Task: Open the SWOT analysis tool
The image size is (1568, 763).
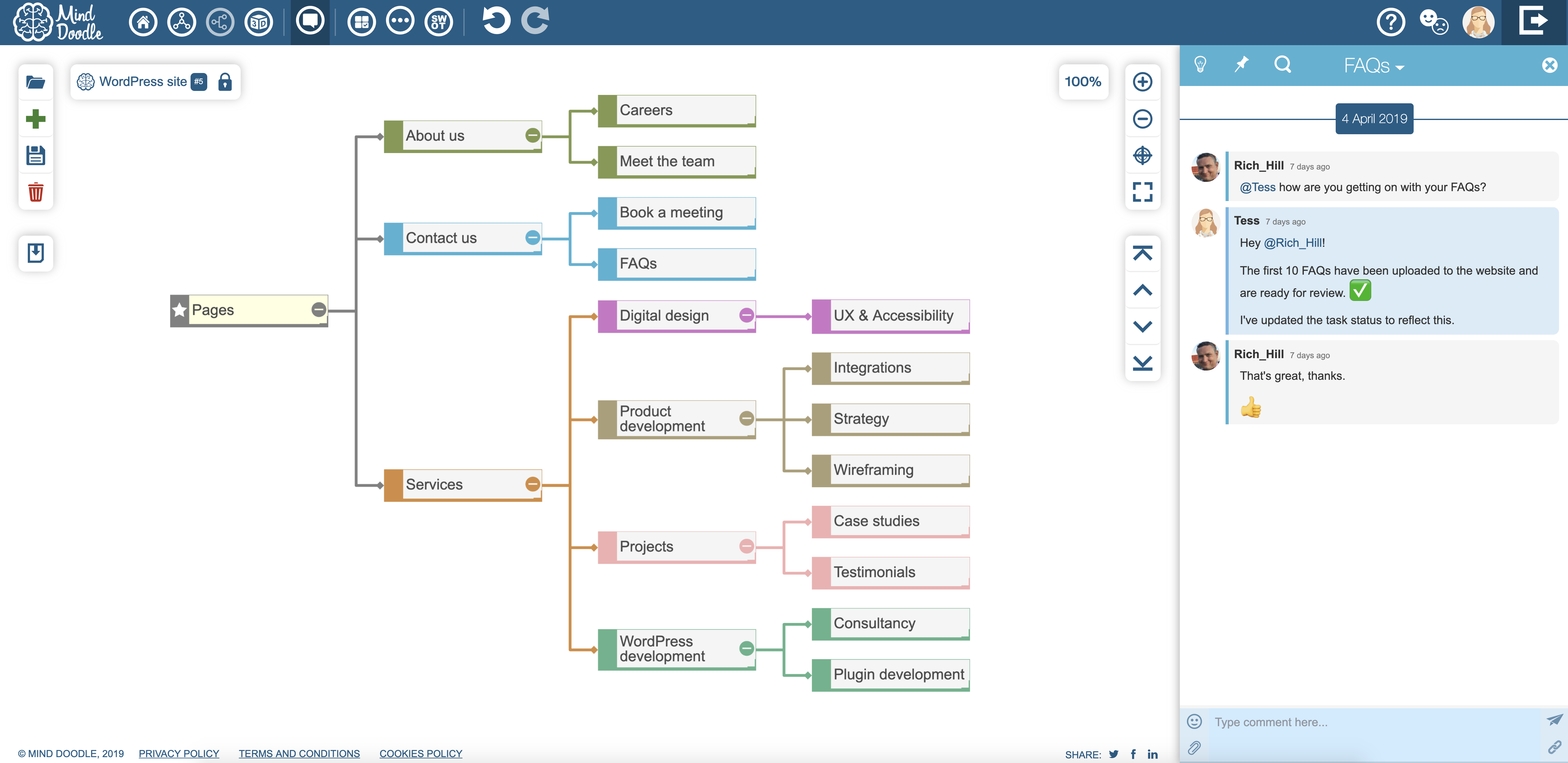Action: tap(438, 23)
